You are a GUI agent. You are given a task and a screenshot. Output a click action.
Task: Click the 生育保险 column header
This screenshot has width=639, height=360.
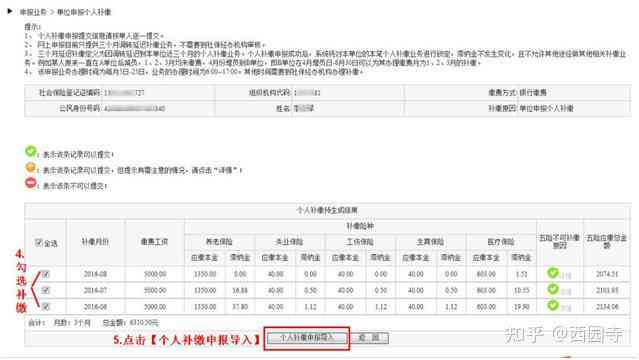[x=430, y=242]
